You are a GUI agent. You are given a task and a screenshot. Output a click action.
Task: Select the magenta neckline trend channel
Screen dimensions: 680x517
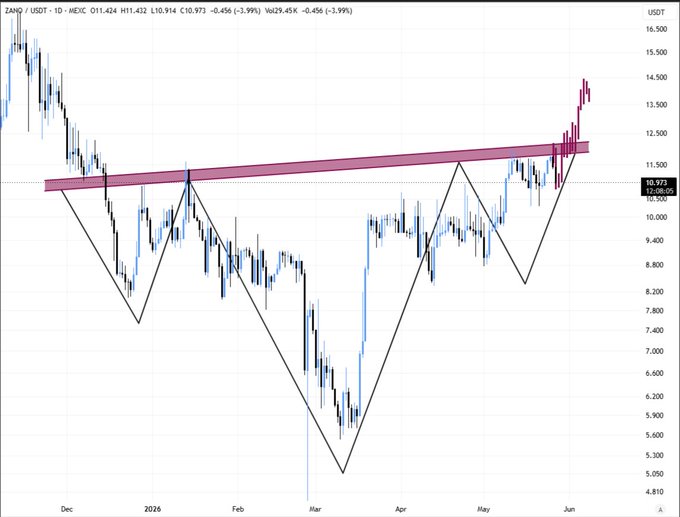tap(317, 166)
